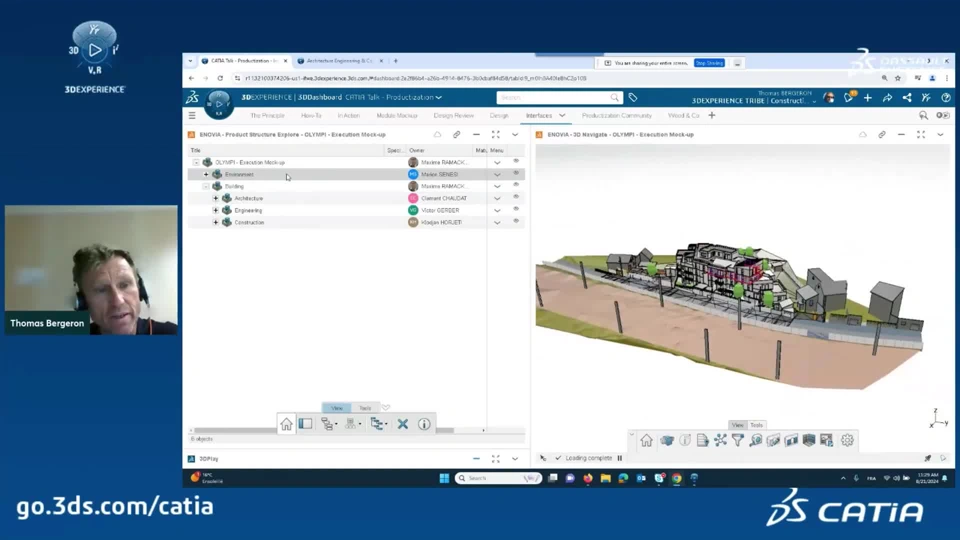960x540 pixels.
Task: Open the tag (6WTags) icon next to search
Action: pyautogui.click(x=632, y=97)
